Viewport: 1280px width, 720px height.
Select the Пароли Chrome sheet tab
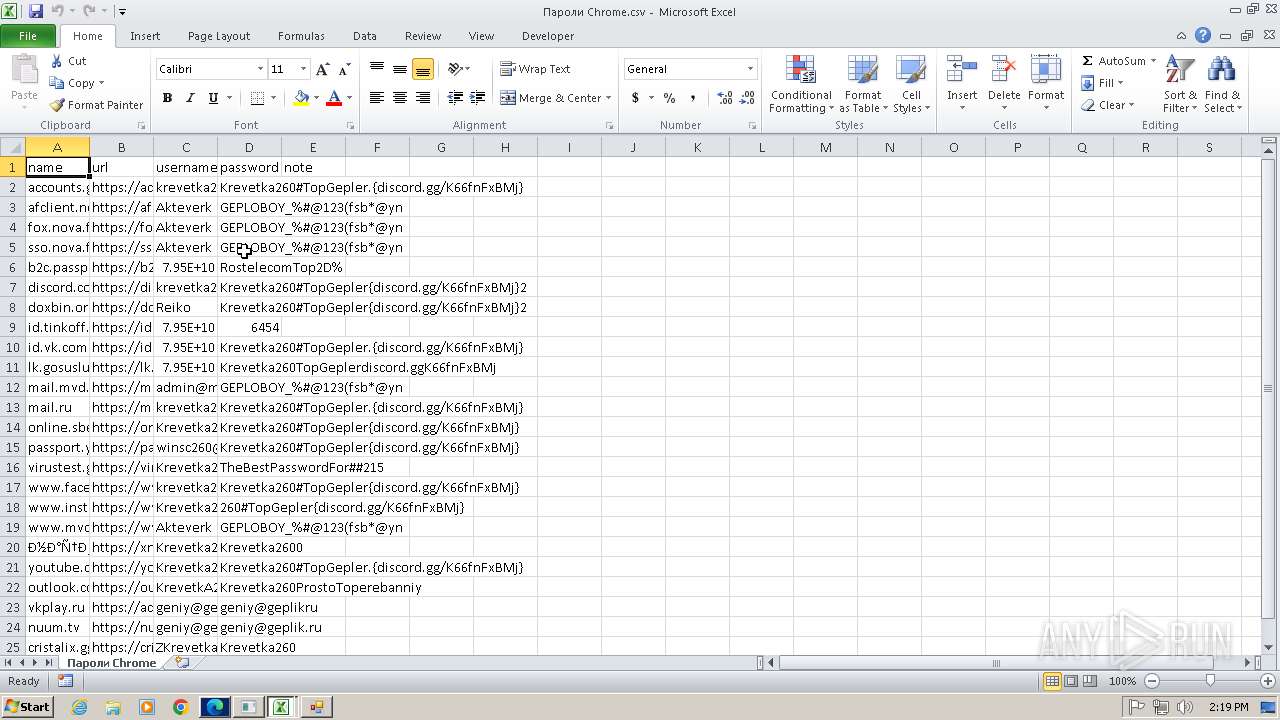click(x=111, y=663)
